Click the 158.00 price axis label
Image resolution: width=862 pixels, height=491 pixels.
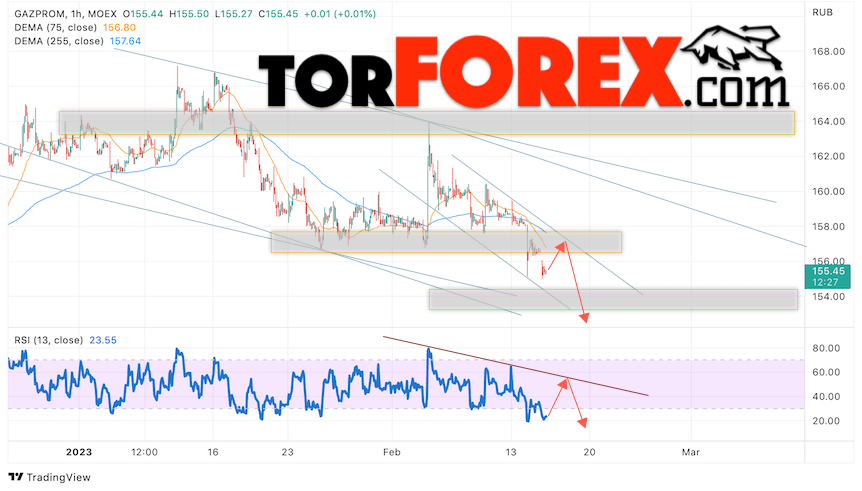(828, 227)
